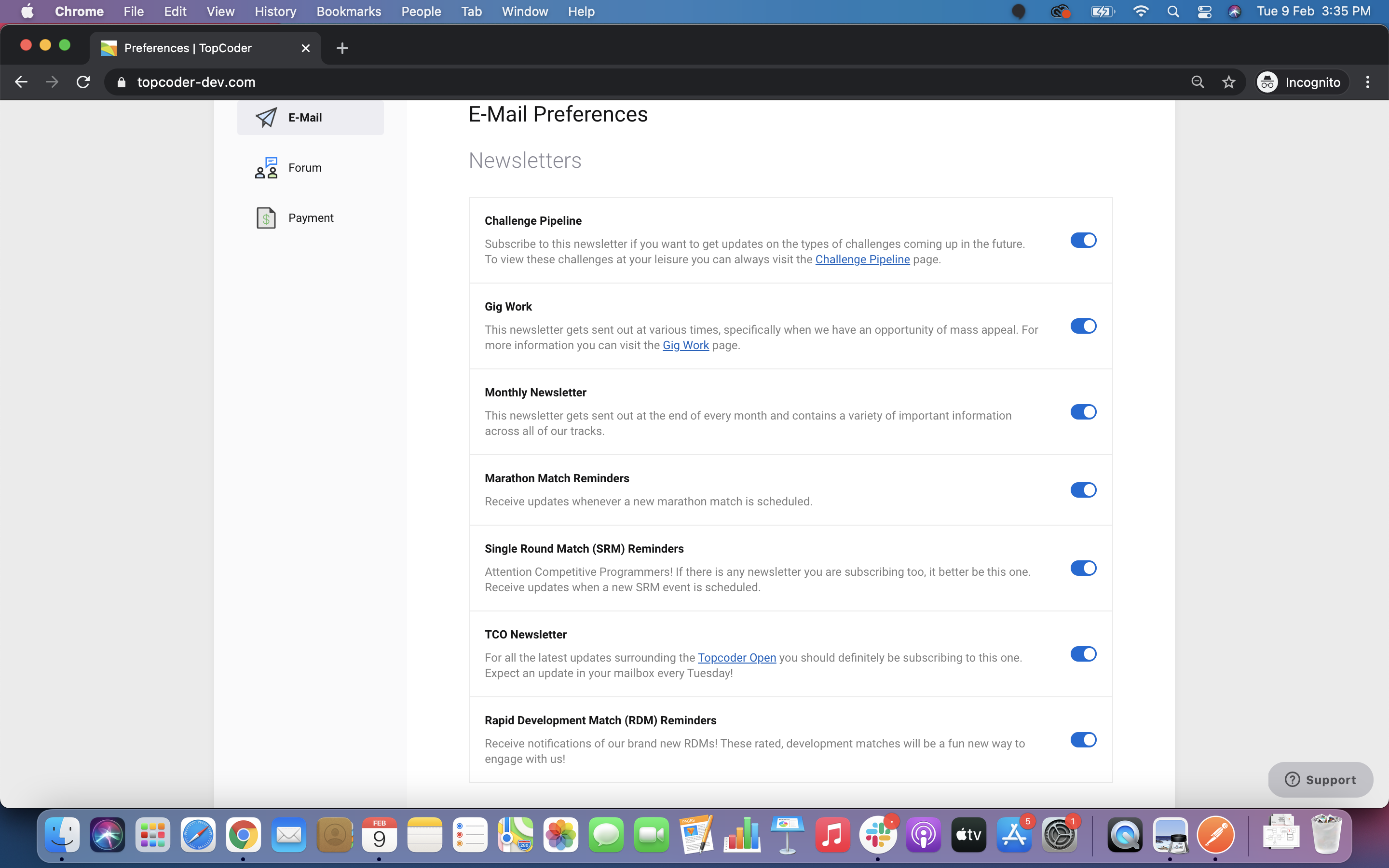Toggle Gig Work newsletter subscription
Screen dimensions: 1389x868
1084,326
